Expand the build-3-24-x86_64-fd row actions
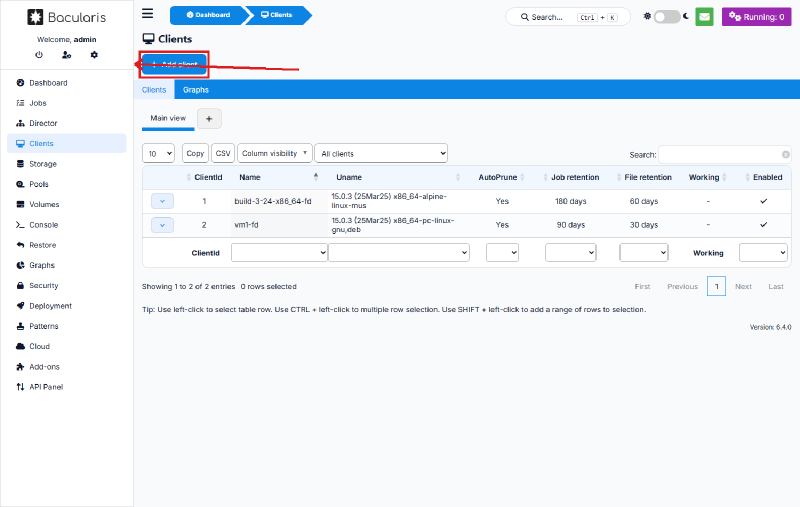 point(162,201)
